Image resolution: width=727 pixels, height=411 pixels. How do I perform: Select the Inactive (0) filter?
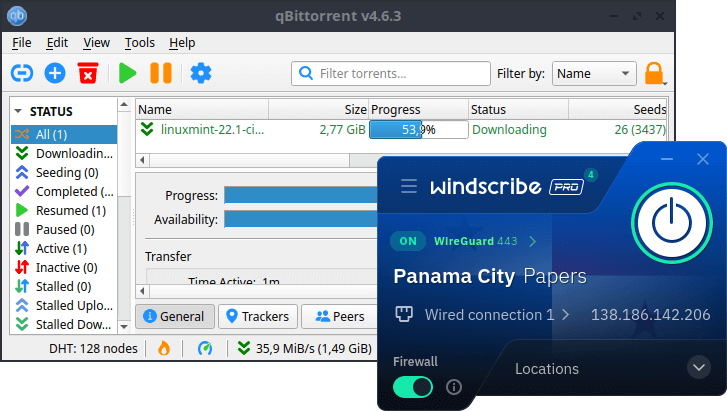click(x=64, y=268)
